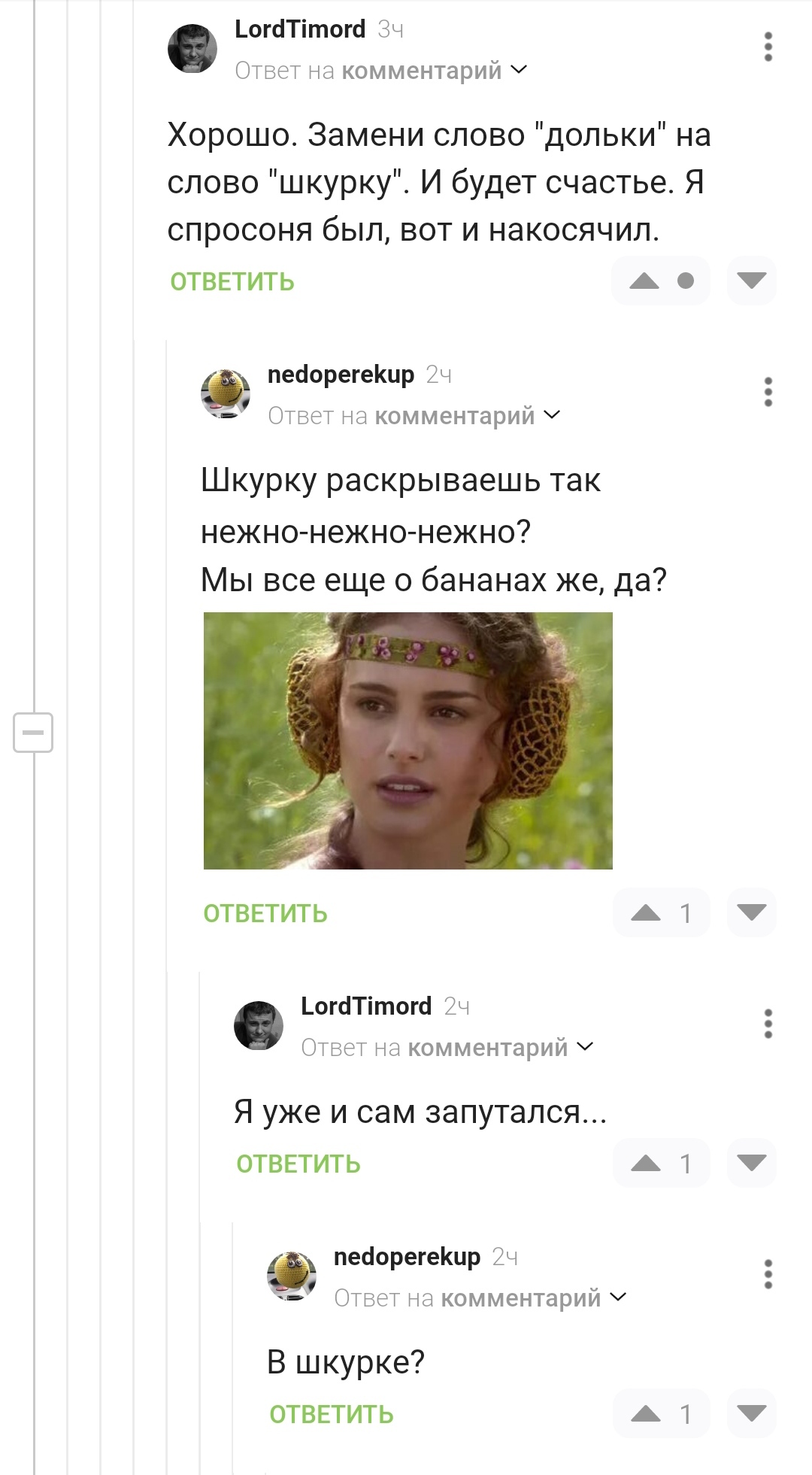Collapse the comment thread with minus box

(33, 732)
